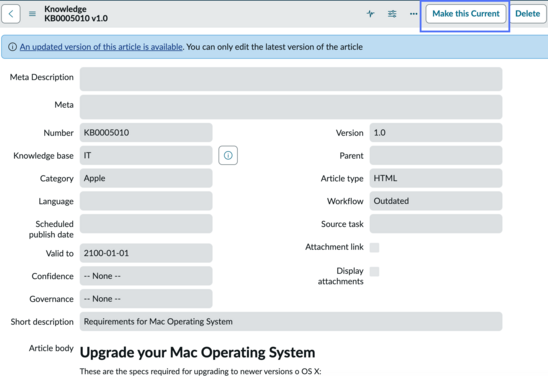Open the Workflow Outdated dropdown

tap(436, 201)
